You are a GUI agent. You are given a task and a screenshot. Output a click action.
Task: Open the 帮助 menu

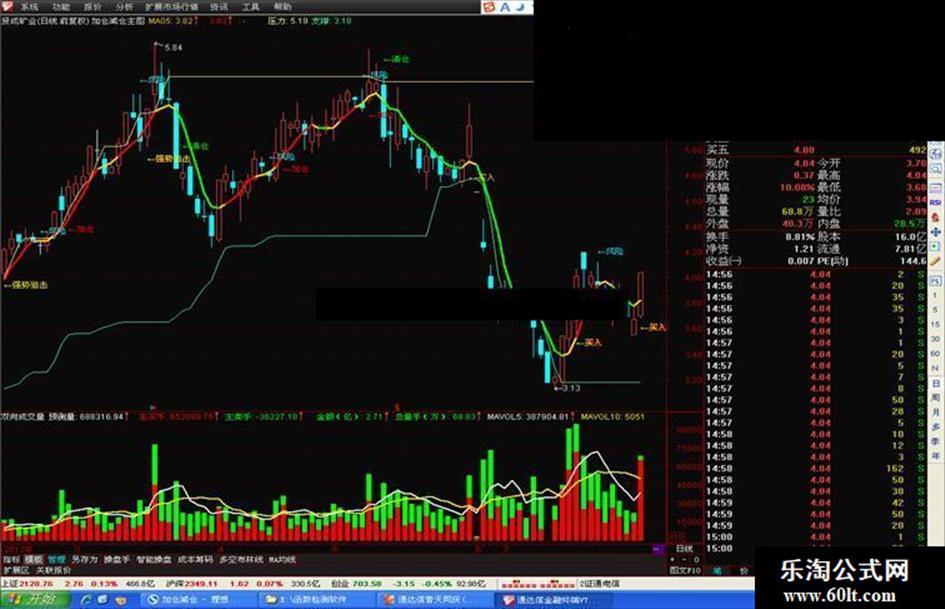(x=282, y=7)
